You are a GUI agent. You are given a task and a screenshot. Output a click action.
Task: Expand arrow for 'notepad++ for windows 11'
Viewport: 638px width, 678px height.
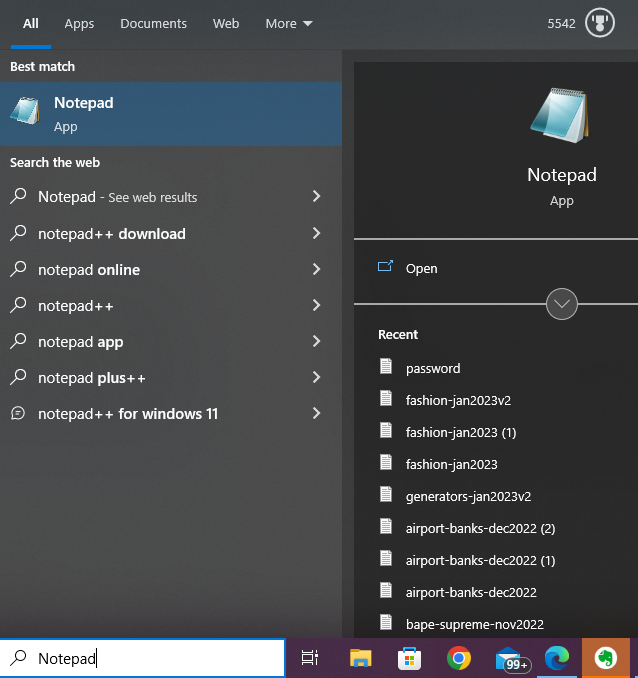(317, 413)
